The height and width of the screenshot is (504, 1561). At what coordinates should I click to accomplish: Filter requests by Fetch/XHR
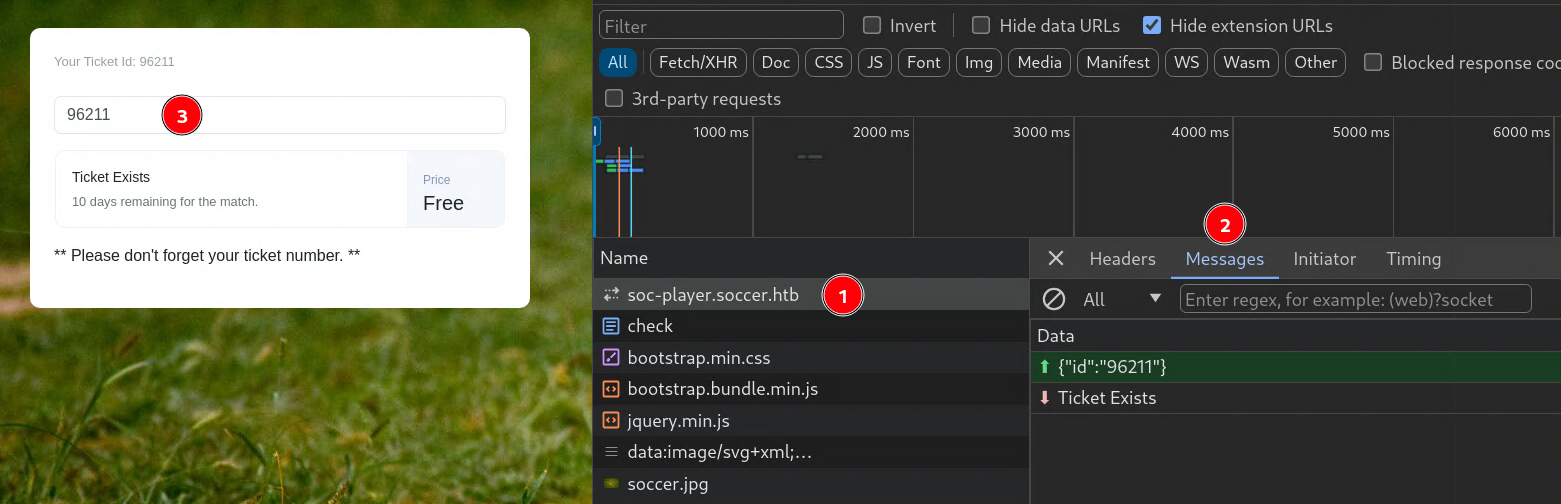click(x=697, y=62)
